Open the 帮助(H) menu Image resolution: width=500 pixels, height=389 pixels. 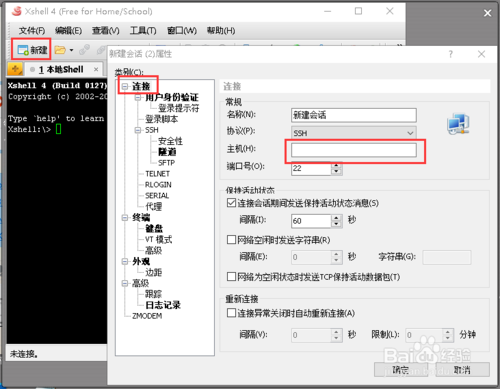point(221,31)
